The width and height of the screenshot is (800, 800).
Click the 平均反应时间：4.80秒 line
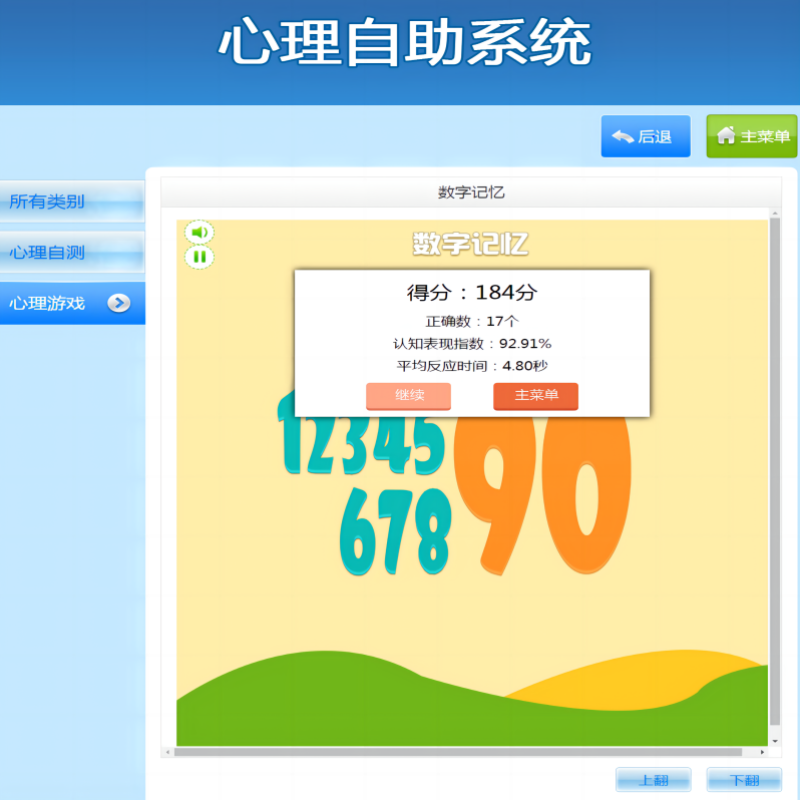coord(472,366)
